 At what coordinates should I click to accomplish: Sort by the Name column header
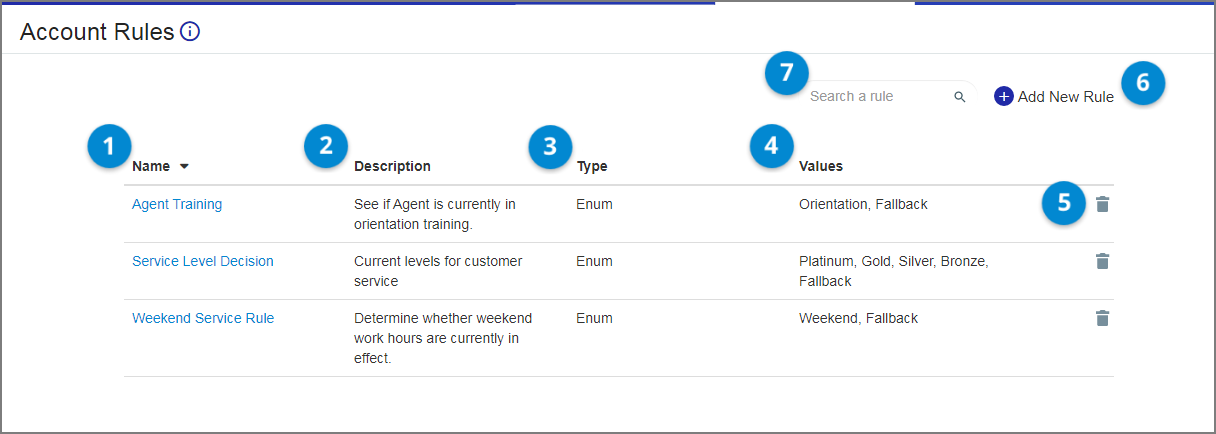point(151,166)
